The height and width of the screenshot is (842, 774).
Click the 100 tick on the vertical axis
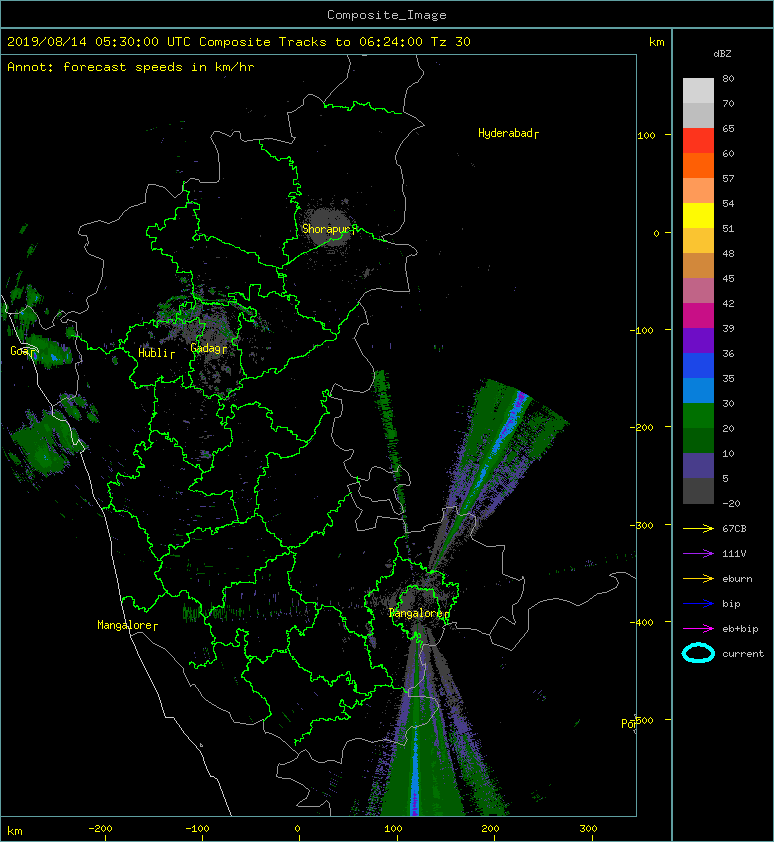point(646,135)
